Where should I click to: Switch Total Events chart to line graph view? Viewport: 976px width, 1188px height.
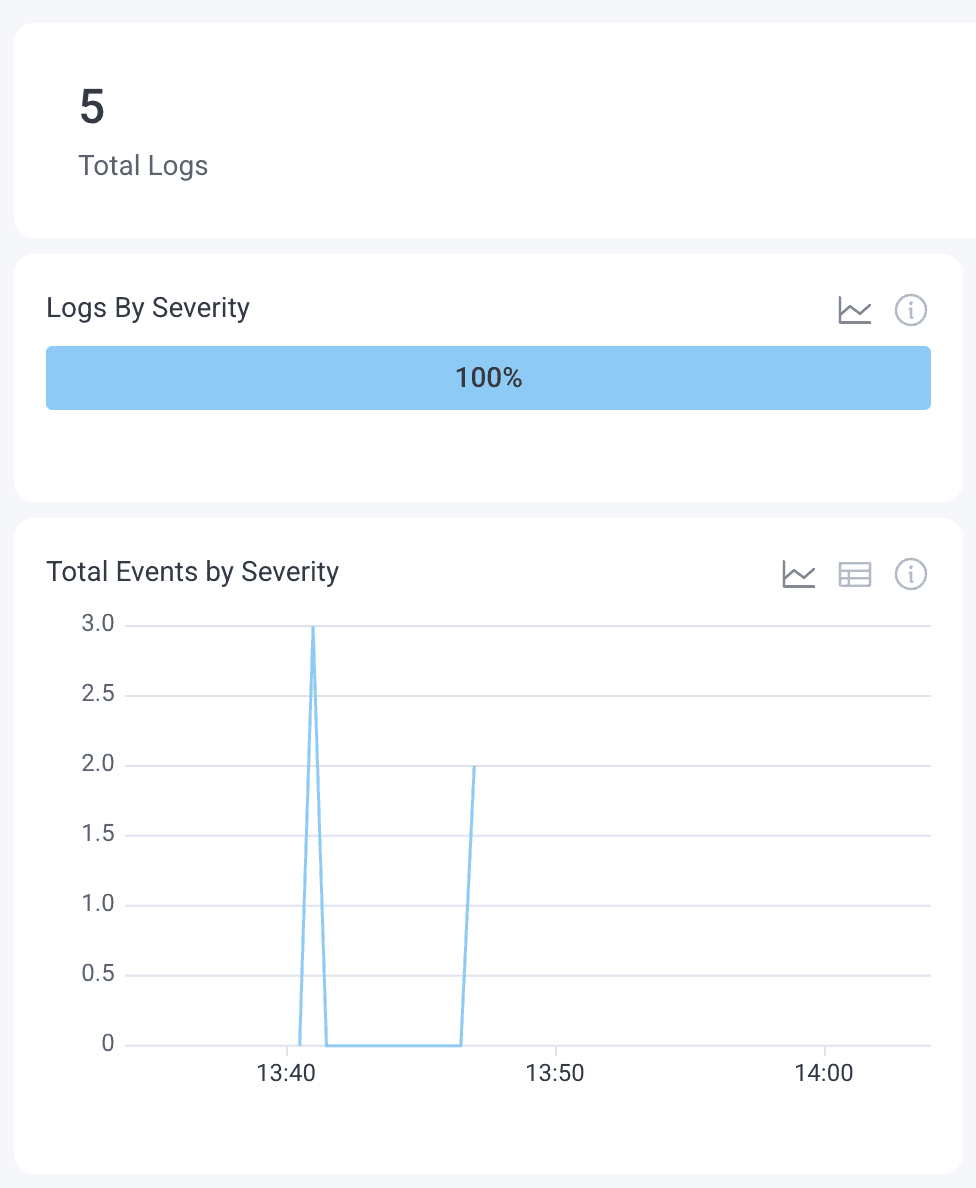click(799, 574)
